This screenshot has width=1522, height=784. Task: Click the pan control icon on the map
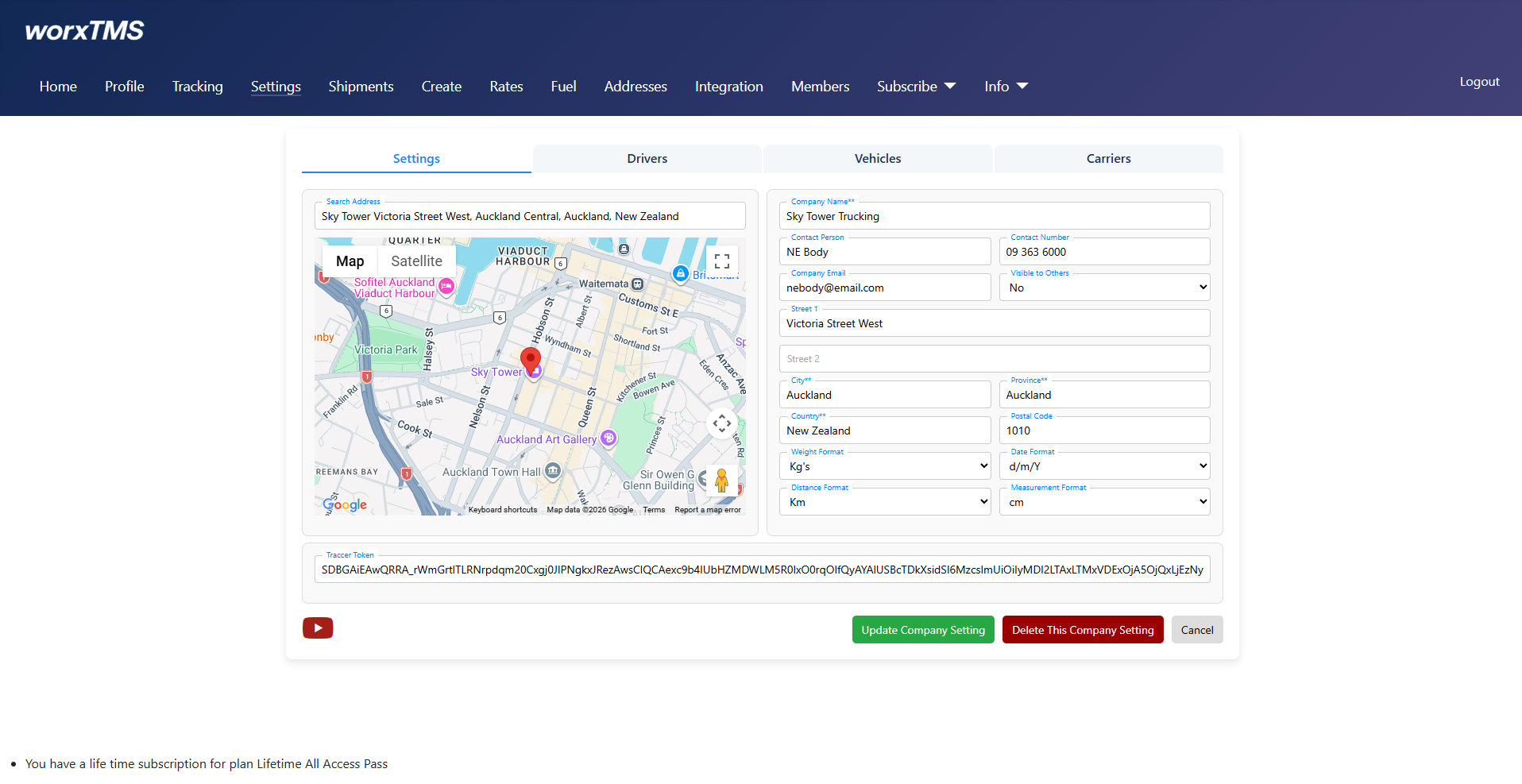(721, 423)
